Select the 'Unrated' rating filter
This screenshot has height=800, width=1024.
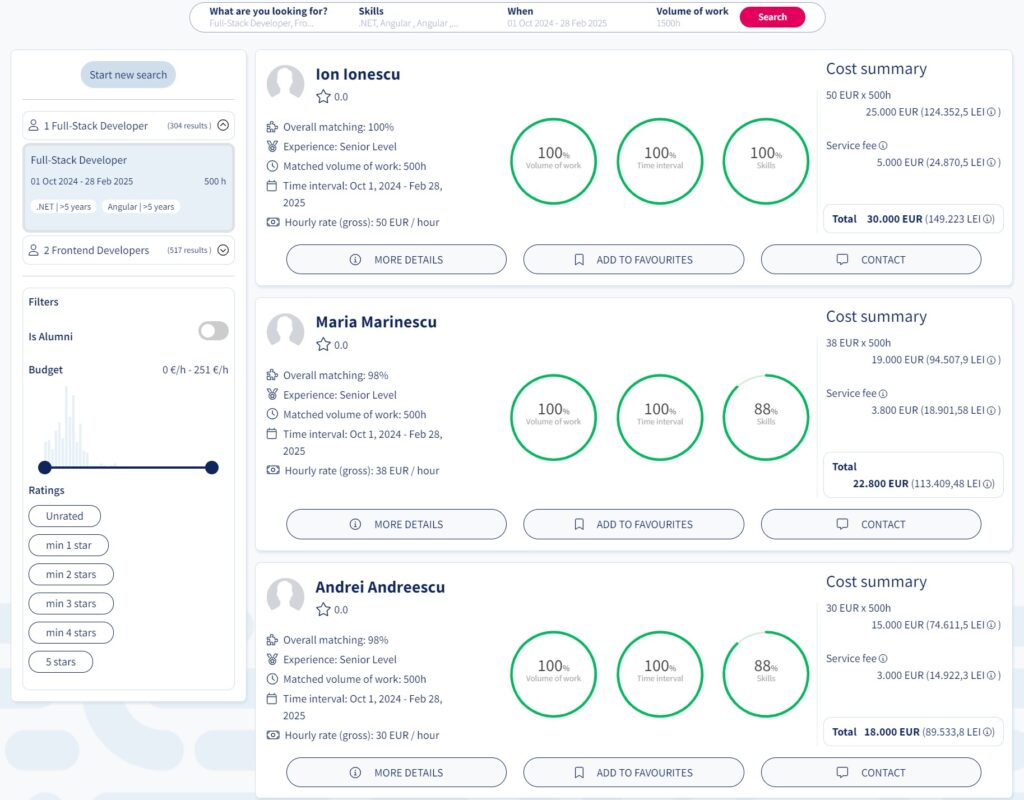(65, 516)
